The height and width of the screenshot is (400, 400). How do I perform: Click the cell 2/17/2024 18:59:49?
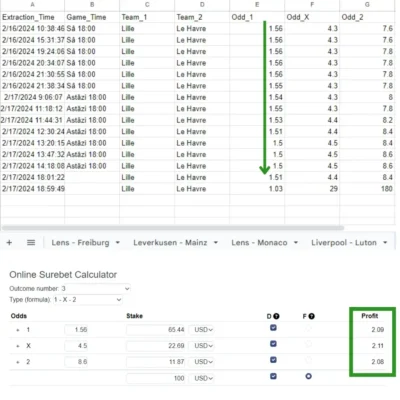click(x=32, y=189)
